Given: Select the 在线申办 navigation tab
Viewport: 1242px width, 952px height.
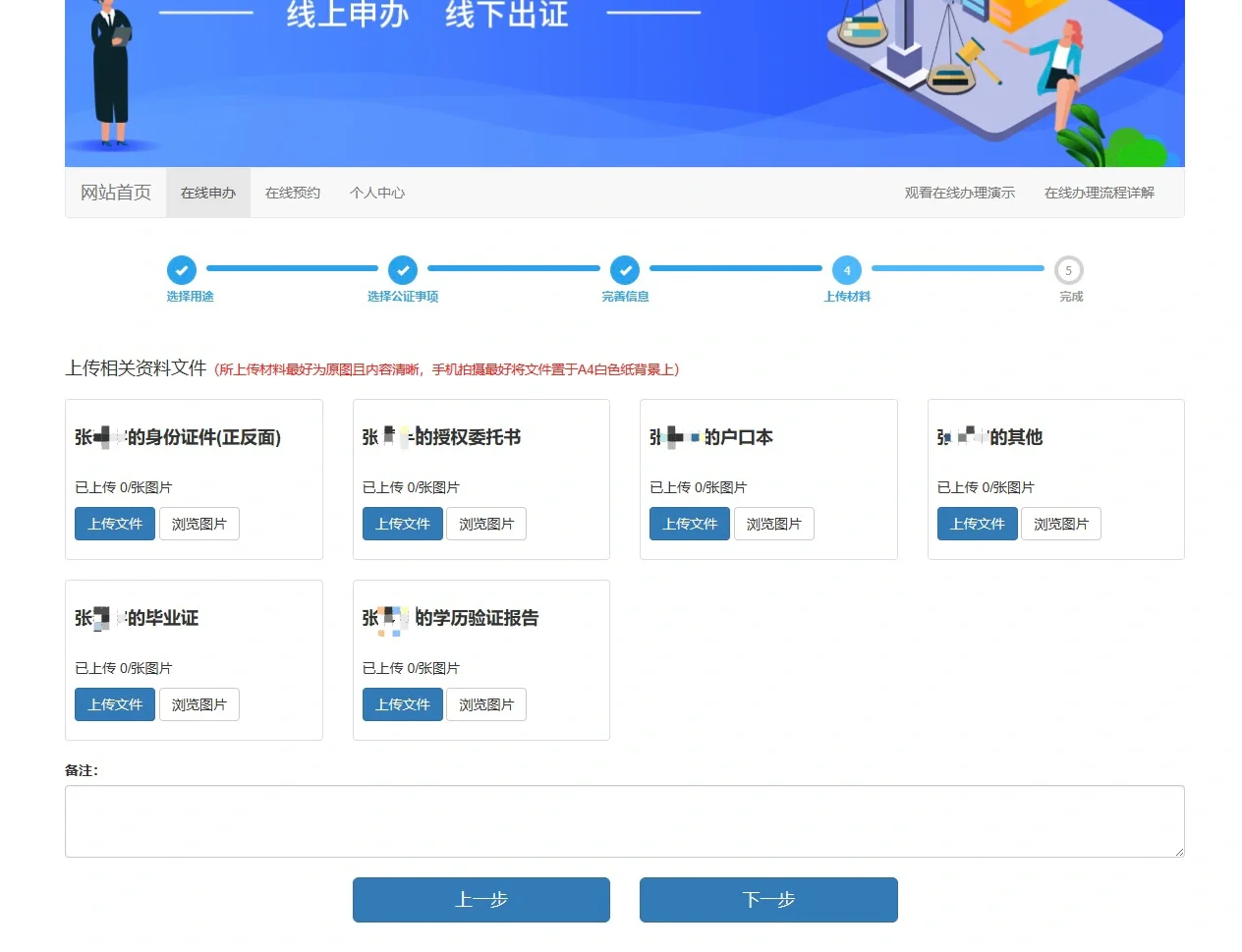Looking at the screenshot, I should [x=208, y=193].
